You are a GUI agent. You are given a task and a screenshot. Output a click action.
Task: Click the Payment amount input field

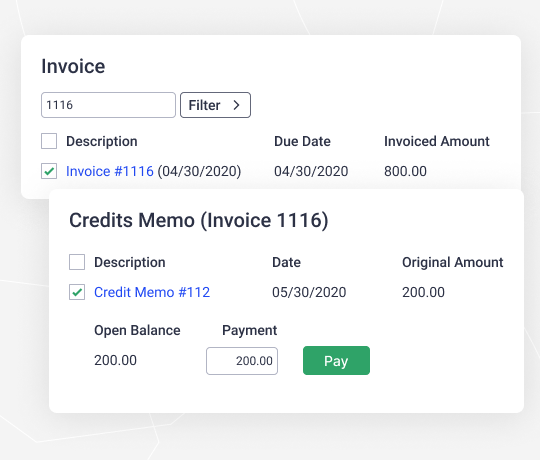coord(242,361)
